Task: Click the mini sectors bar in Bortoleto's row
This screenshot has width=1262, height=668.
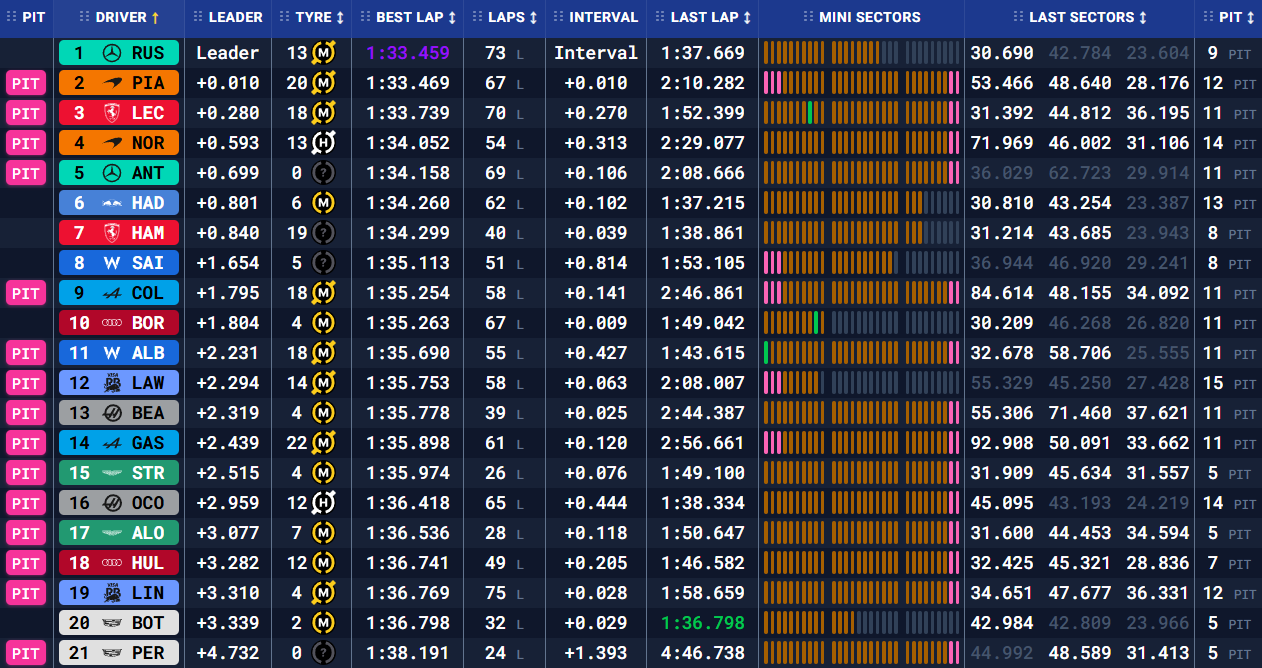Action: click(x=861, y=323)
